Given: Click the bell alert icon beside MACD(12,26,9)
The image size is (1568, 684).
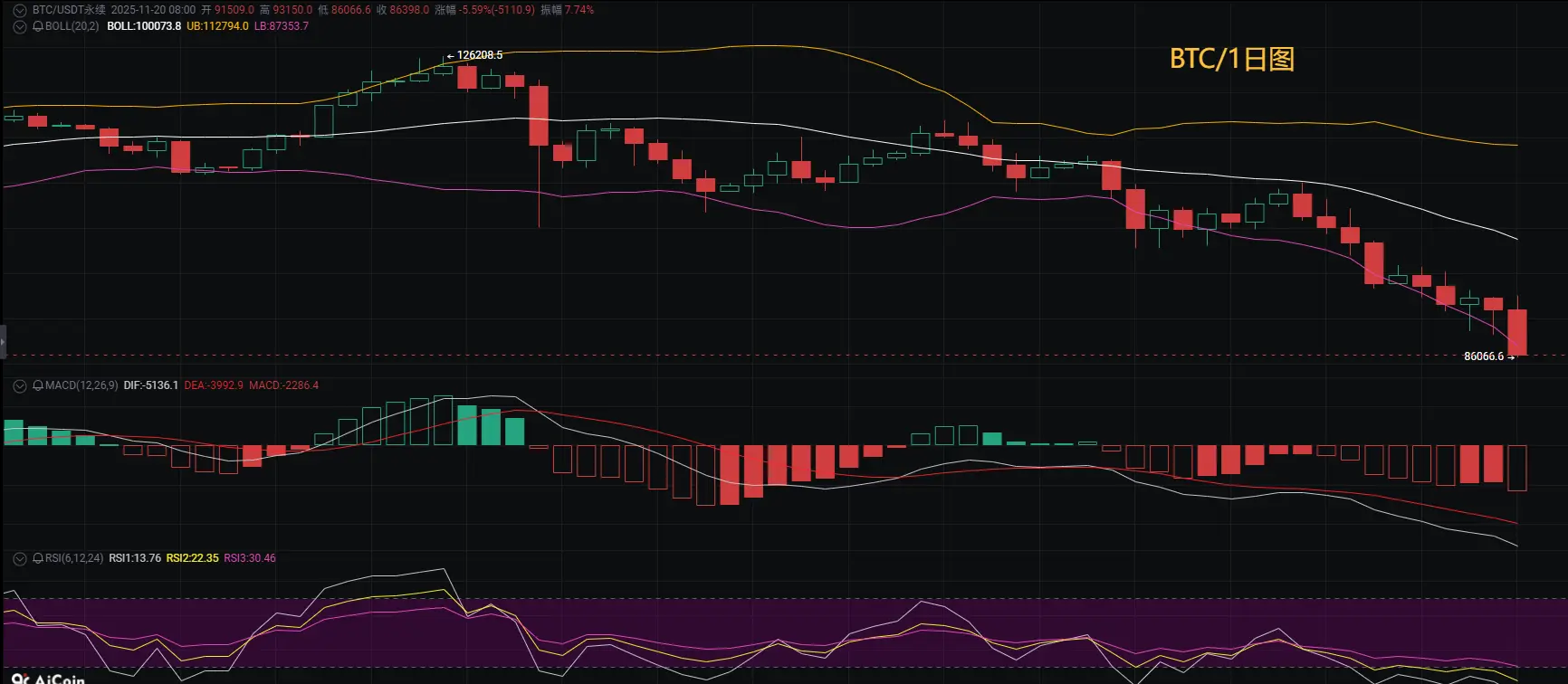Looking at the screenshot, I should (38, 385).
